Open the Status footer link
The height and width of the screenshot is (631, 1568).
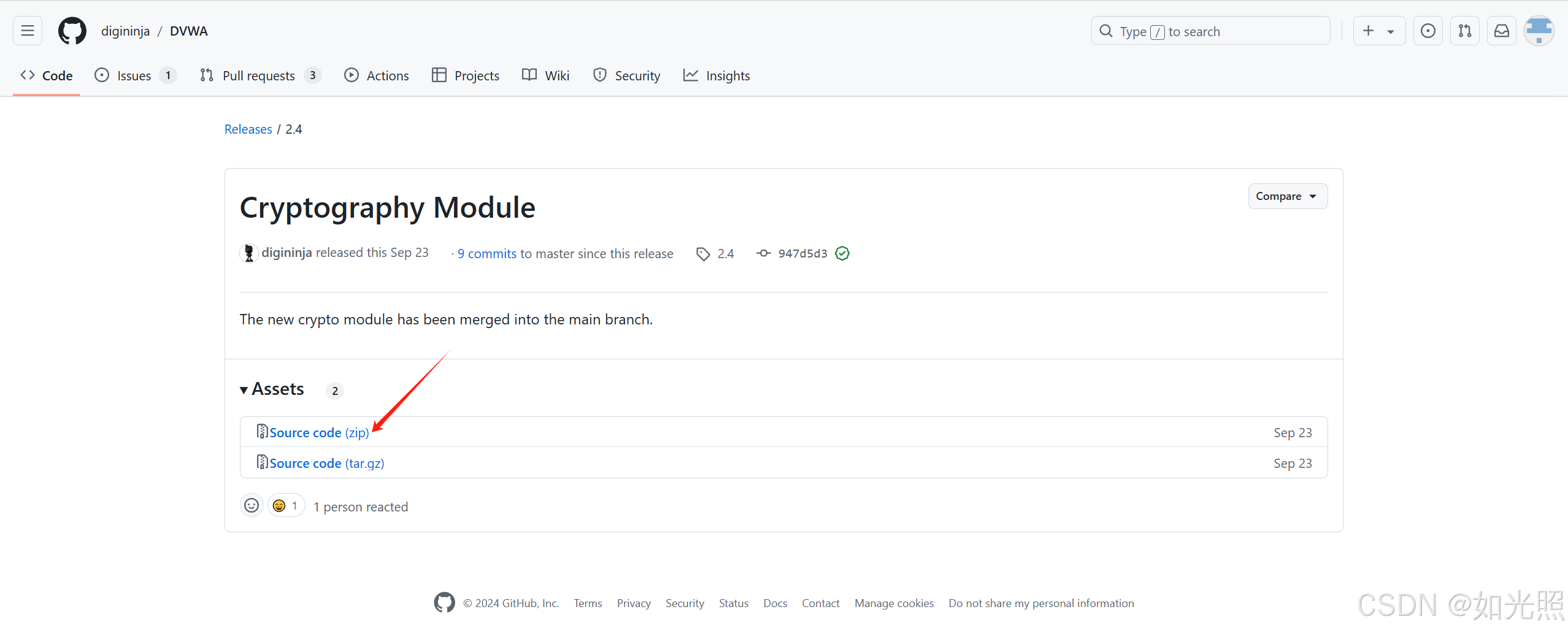coord(734,603)
